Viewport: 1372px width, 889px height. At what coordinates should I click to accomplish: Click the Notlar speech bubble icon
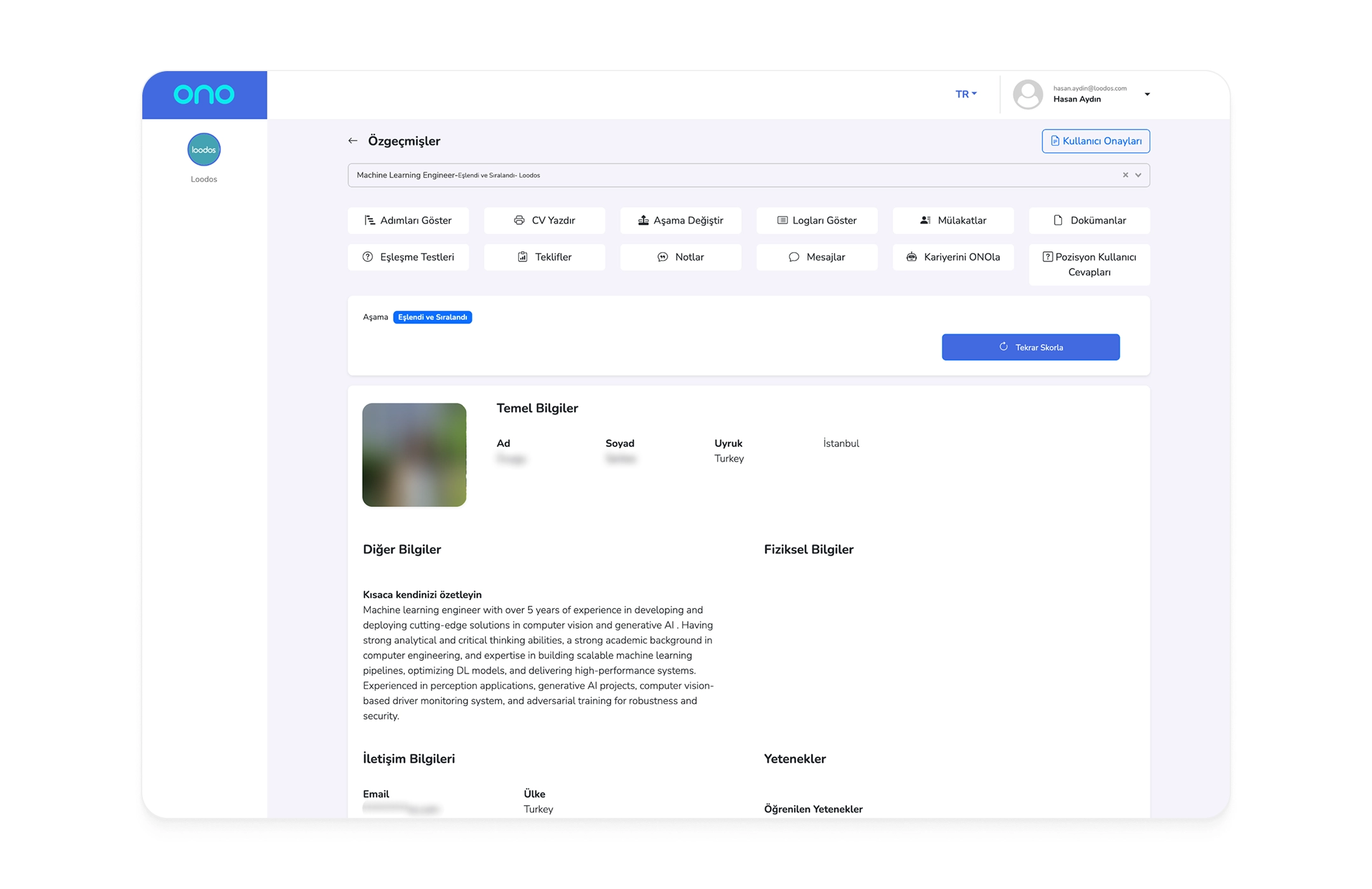point(662,257)
